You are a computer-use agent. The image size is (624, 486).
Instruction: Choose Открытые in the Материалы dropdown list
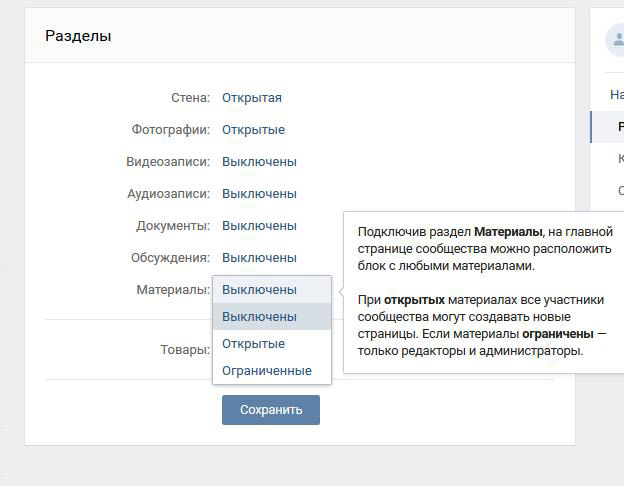click(254, 344)
